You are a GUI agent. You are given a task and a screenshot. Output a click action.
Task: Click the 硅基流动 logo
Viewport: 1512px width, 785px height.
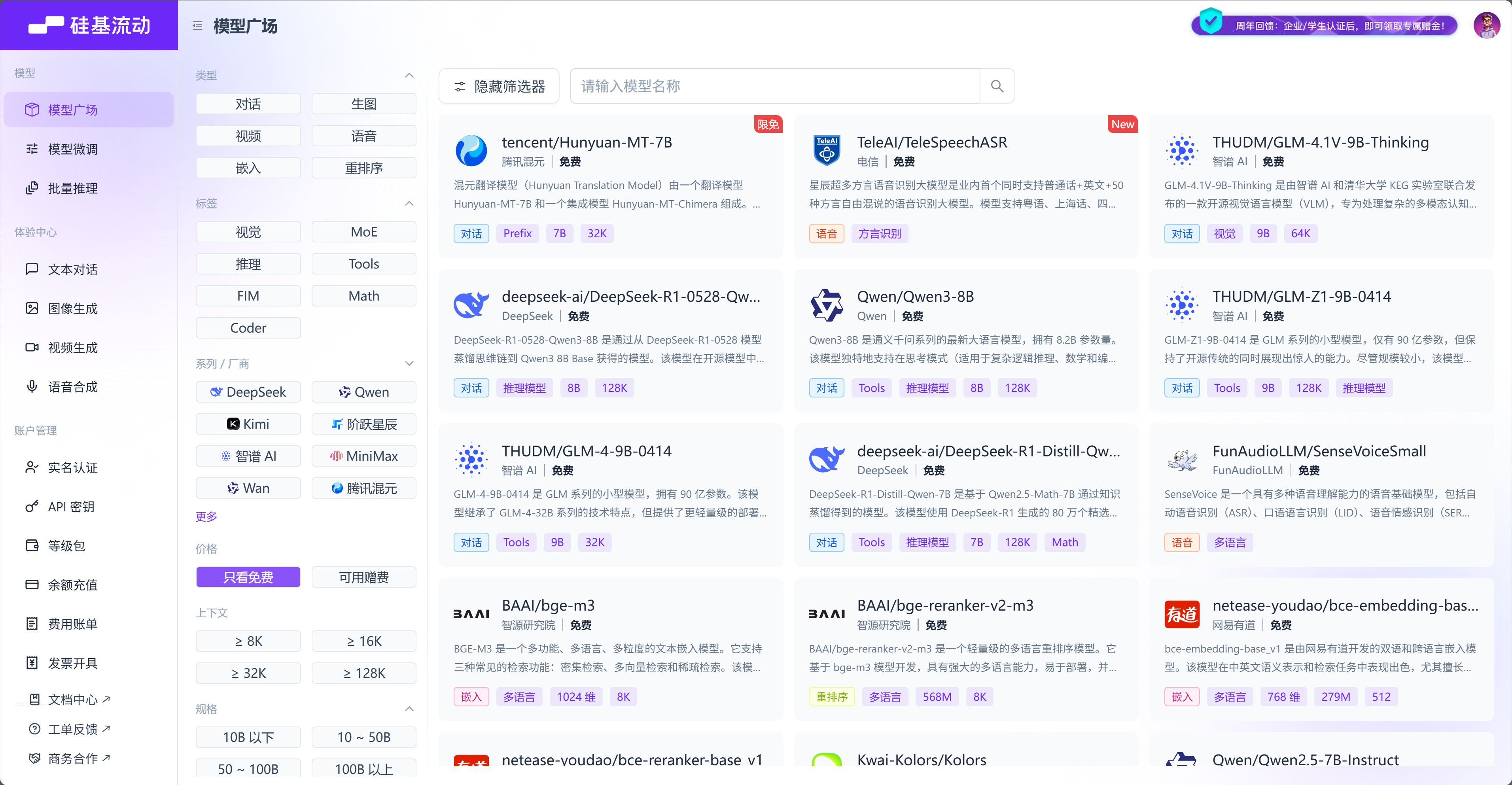point(89,25)
